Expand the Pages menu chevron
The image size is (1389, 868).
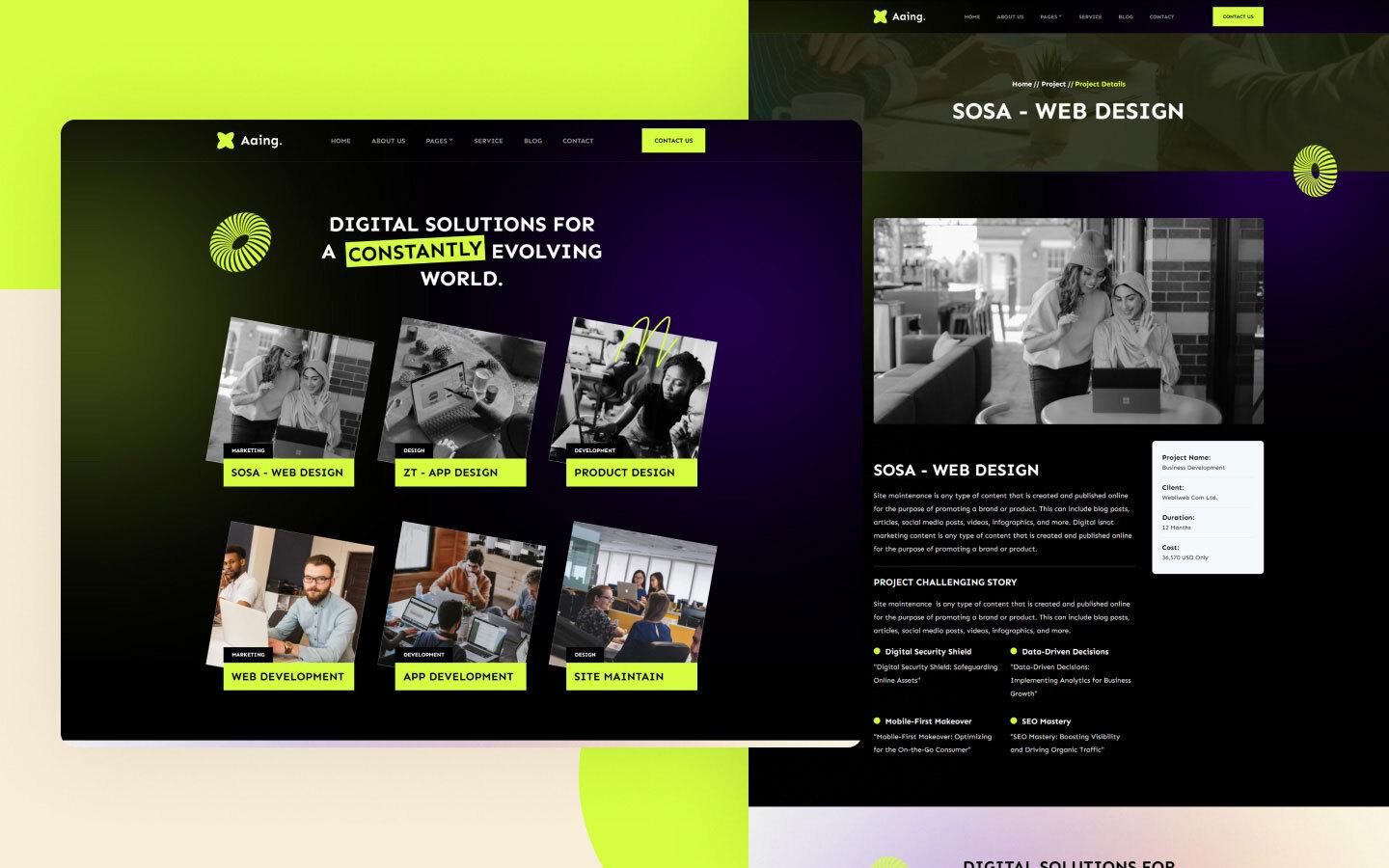pos(450,140)
